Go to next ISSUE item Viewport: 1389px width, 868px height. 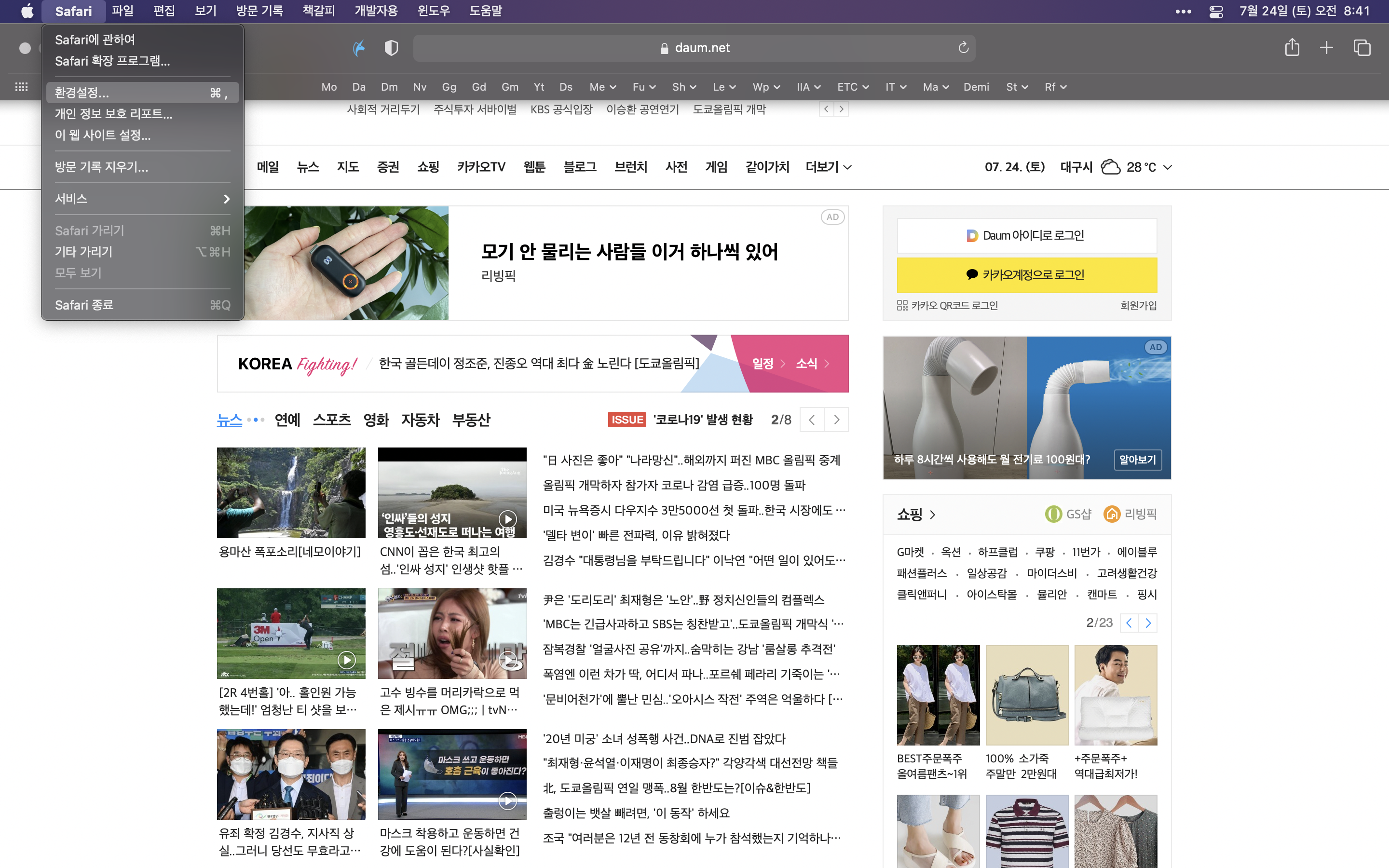click(836, 420)
